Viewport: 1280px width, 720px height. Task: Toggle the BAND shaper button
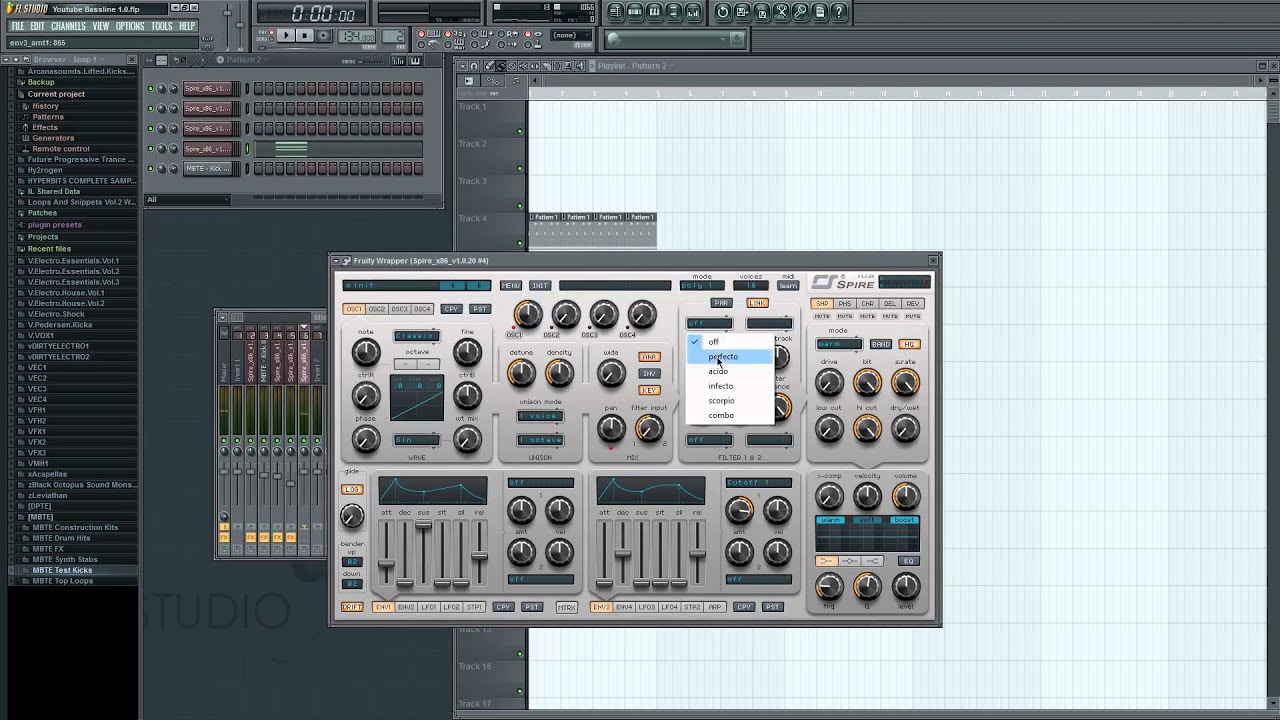point(881,344)
